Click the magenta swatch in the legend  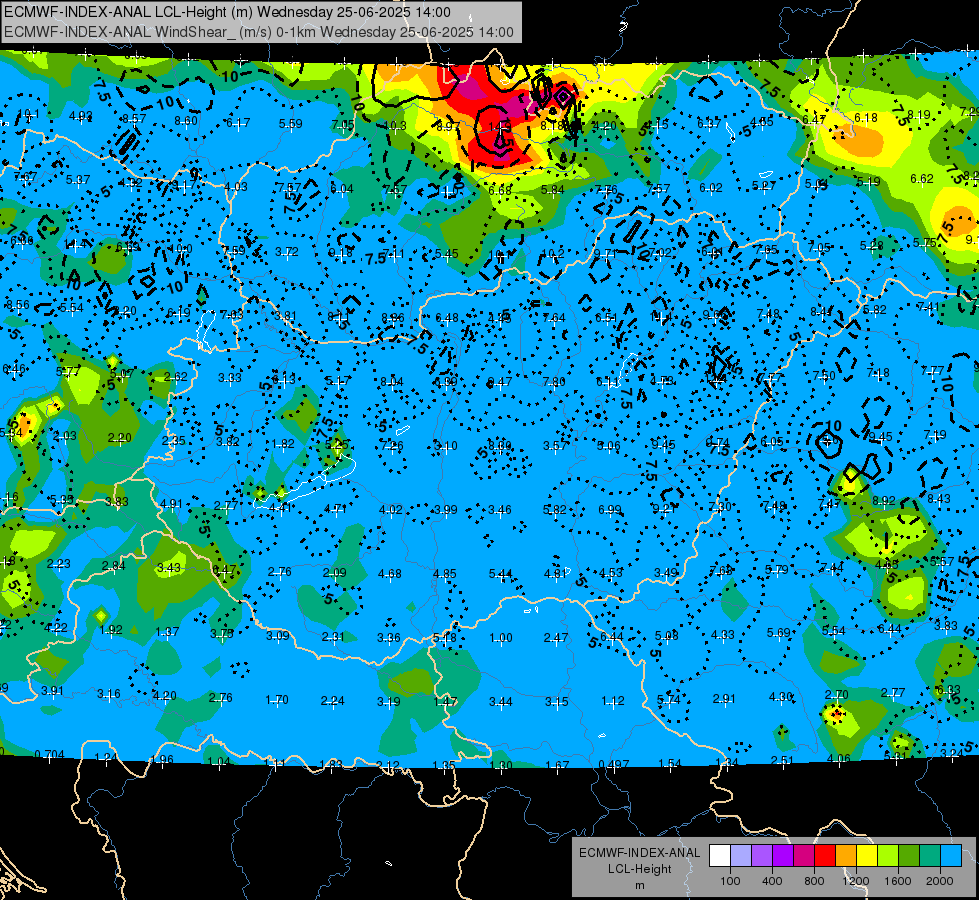point(804,856)
